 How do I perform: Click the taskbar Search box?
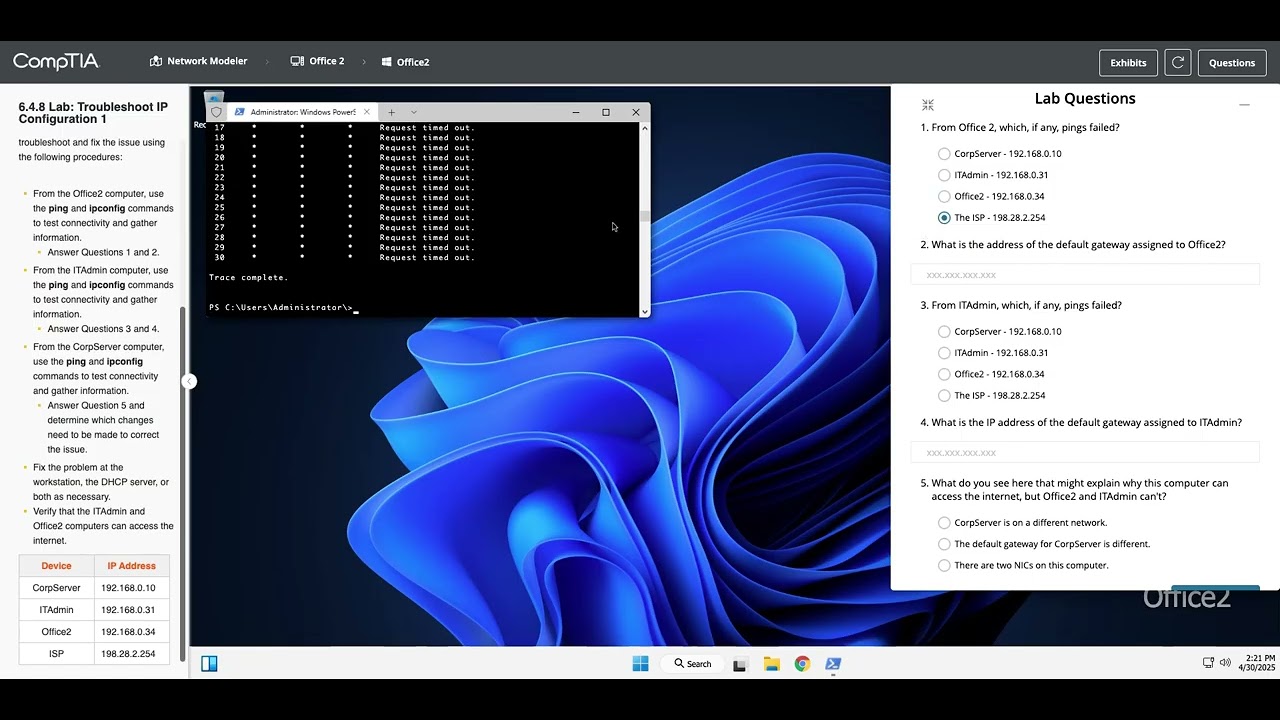693,663
